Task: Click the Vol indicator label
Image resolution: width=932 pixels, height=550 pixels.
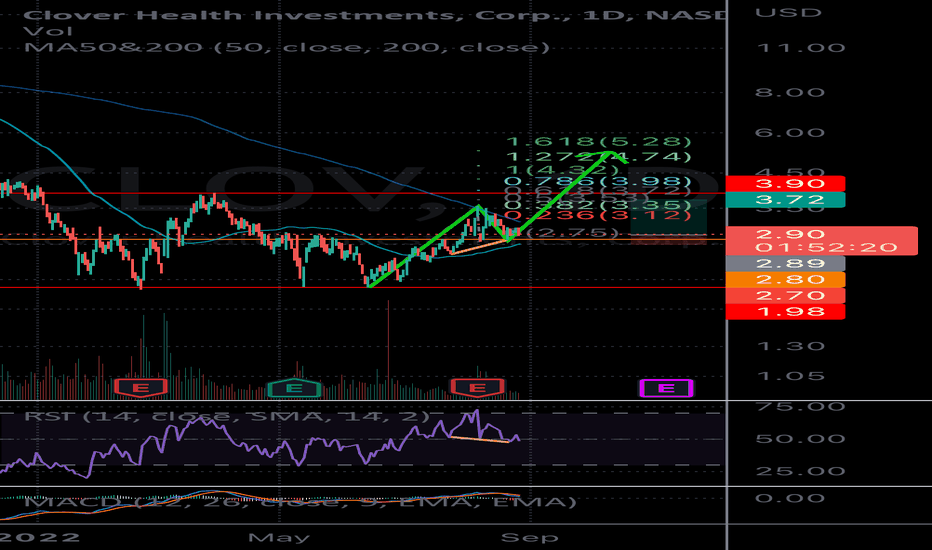Action: point(48,32)
